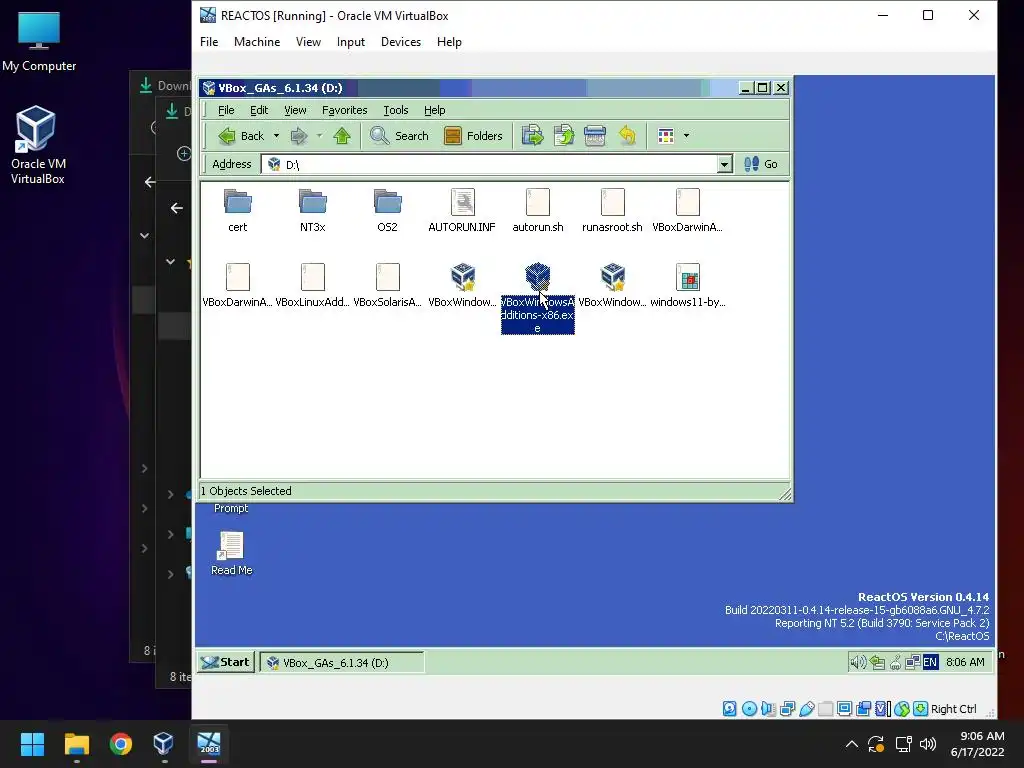The width and height of the screenshot is (1024, 768).
Task: Open the explorer Edit menu
Action: pyautogui.click(x=259, y=110)
